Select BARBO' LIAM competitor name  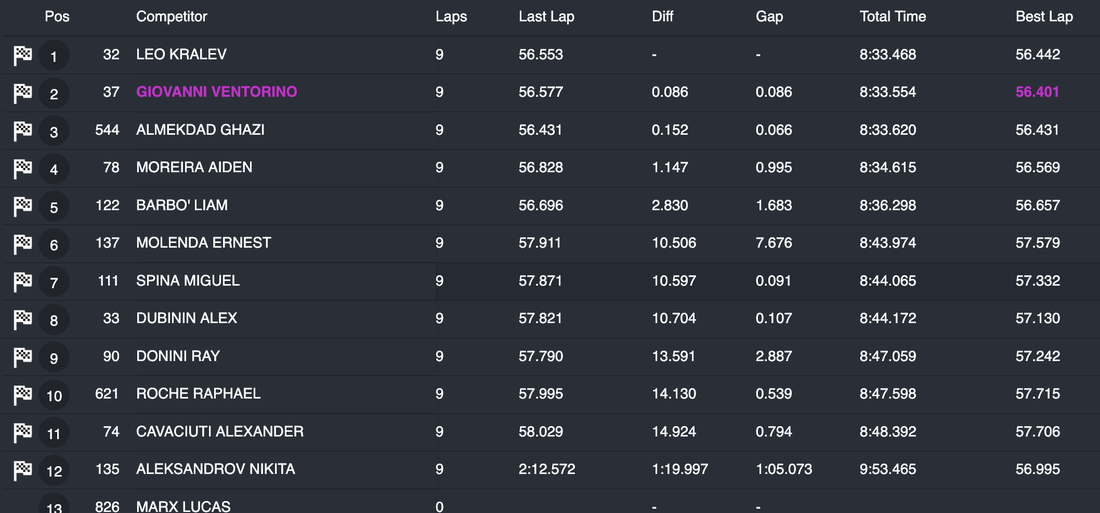[182, 205]
